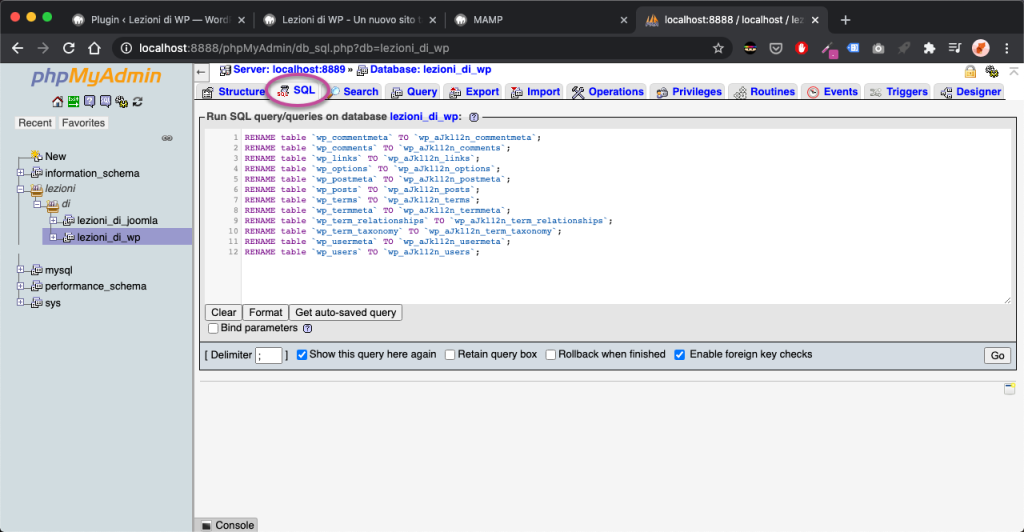Click the page-related padlock icon at top right
This screenshot has height=532, width=1024.
tap(970, 71)
